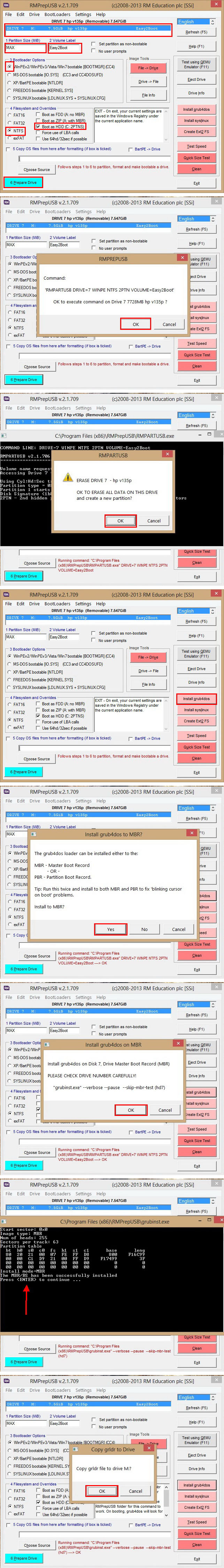Cancel the 'Copy grldr to Drive' dialog

[x=136, y=1491]
